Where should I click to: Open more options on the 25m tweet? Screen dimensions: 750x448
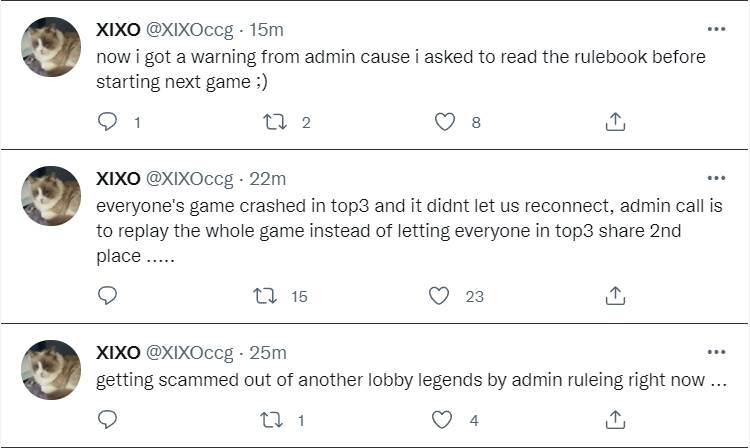pyautogui.click(x=716, y=353)
